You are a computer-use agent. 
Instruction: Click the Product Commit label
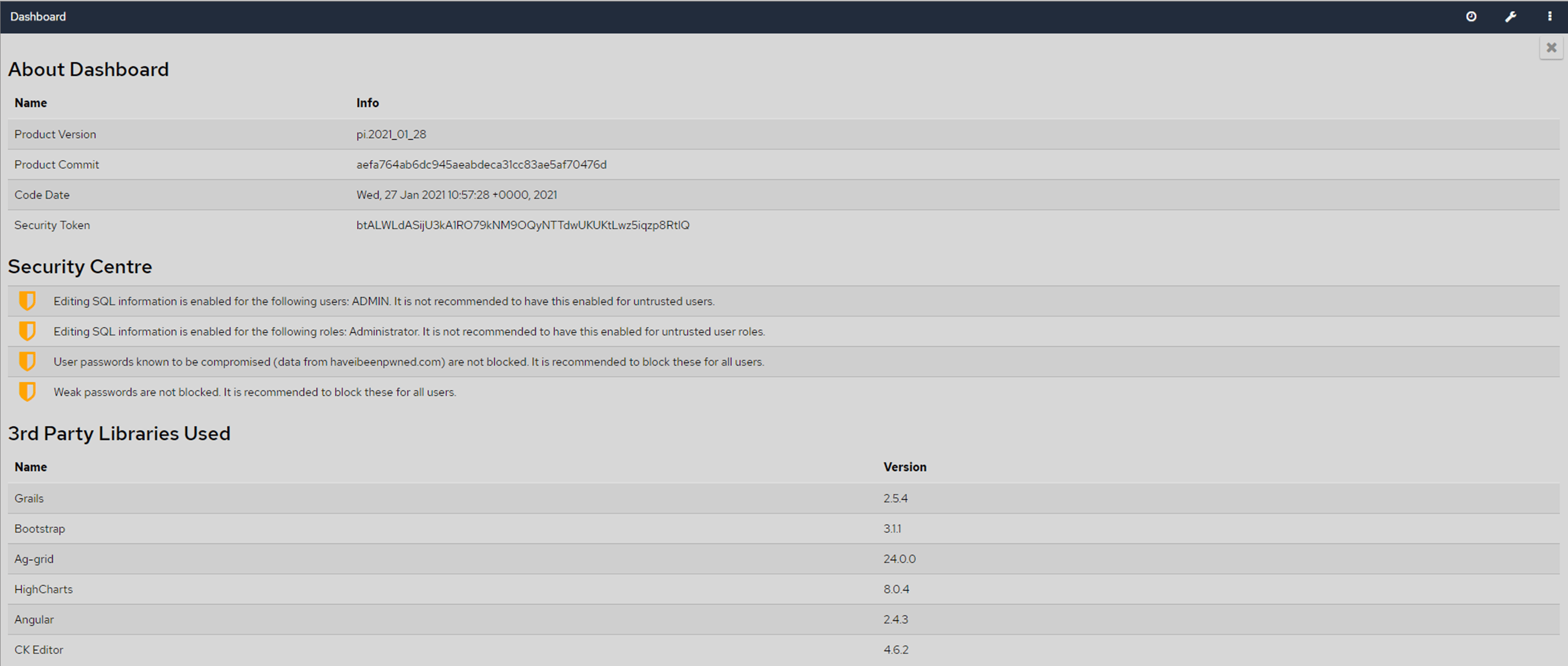57,164
